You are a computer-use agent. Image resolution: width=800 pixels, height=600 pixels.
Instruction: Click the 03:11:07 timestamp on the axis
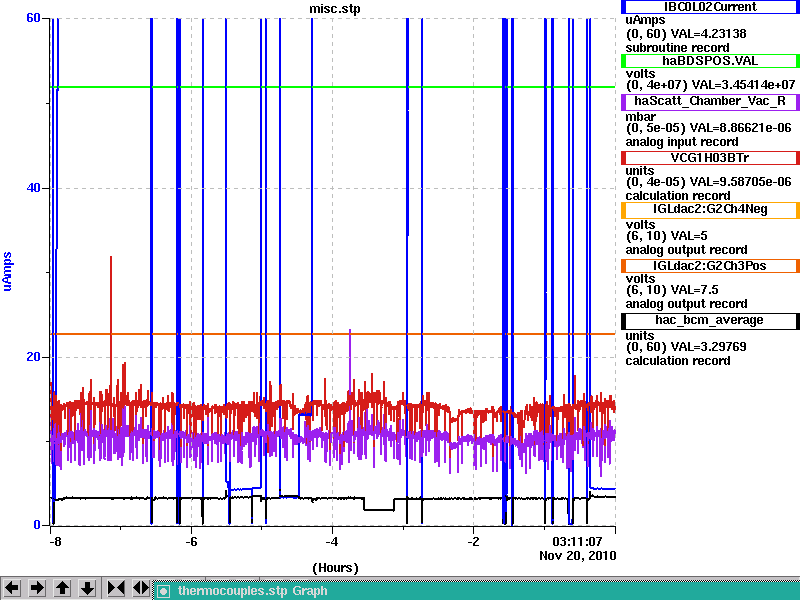point(578,541)
